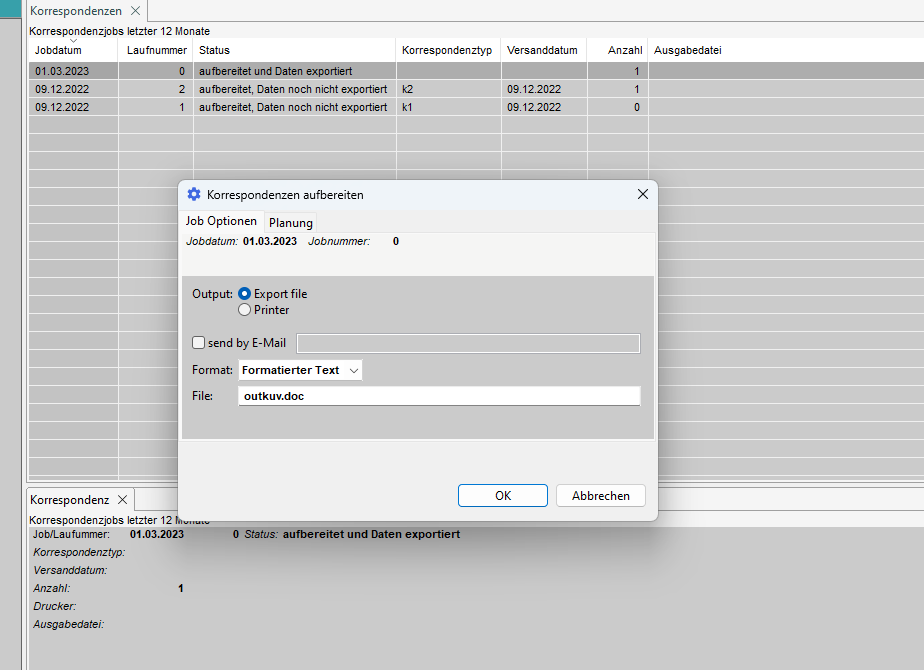This screenshot has height=670, width=924.
Task: Click the Ausgabedatei column header
Action: click(x=687, y=50)
